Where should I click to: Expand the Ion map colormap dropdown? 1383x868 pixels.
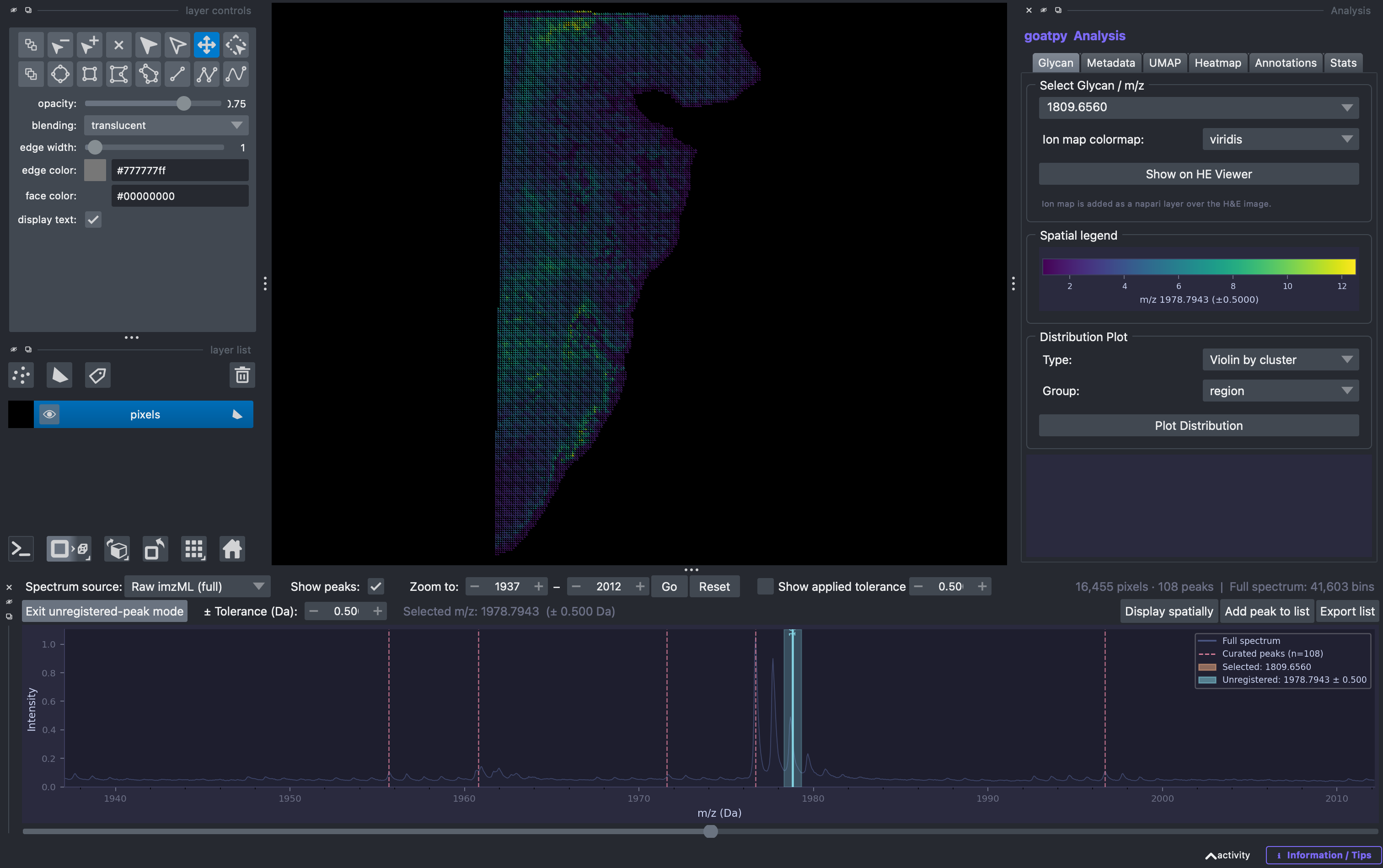(1280, 139)
